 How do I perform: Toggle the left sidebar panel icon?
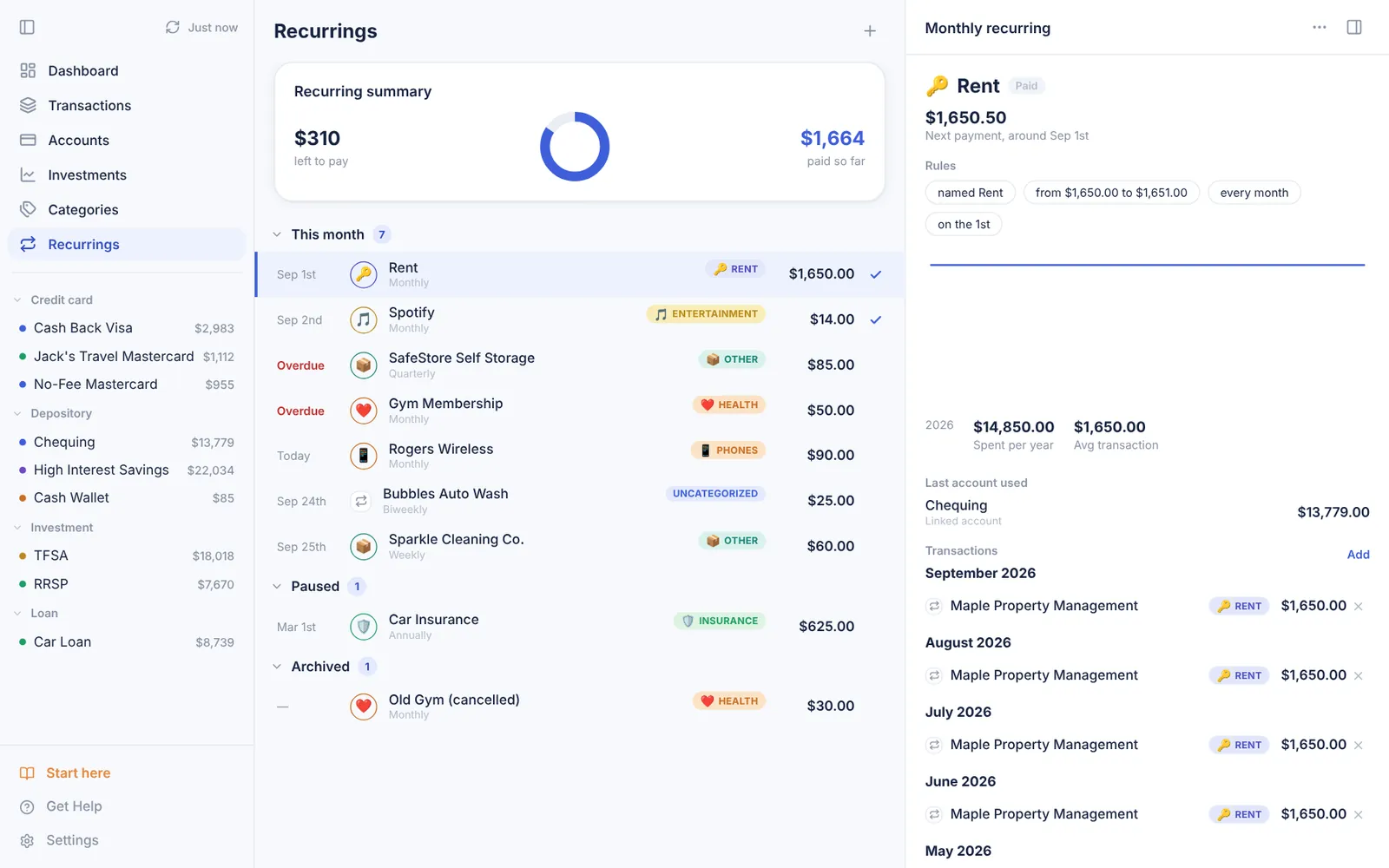click(x=27, y=27)
